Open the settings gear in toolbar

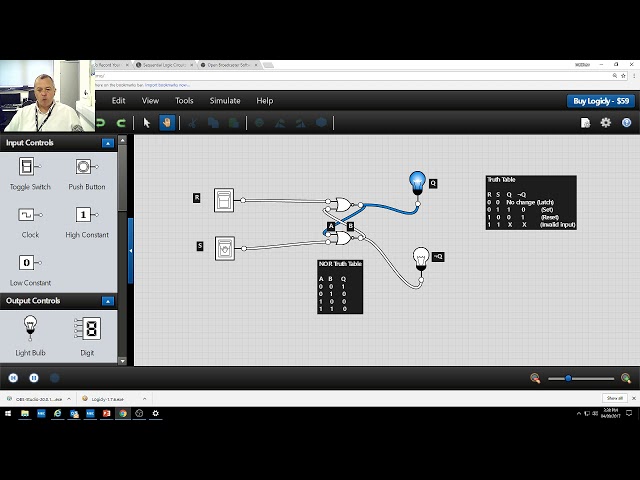605,123
